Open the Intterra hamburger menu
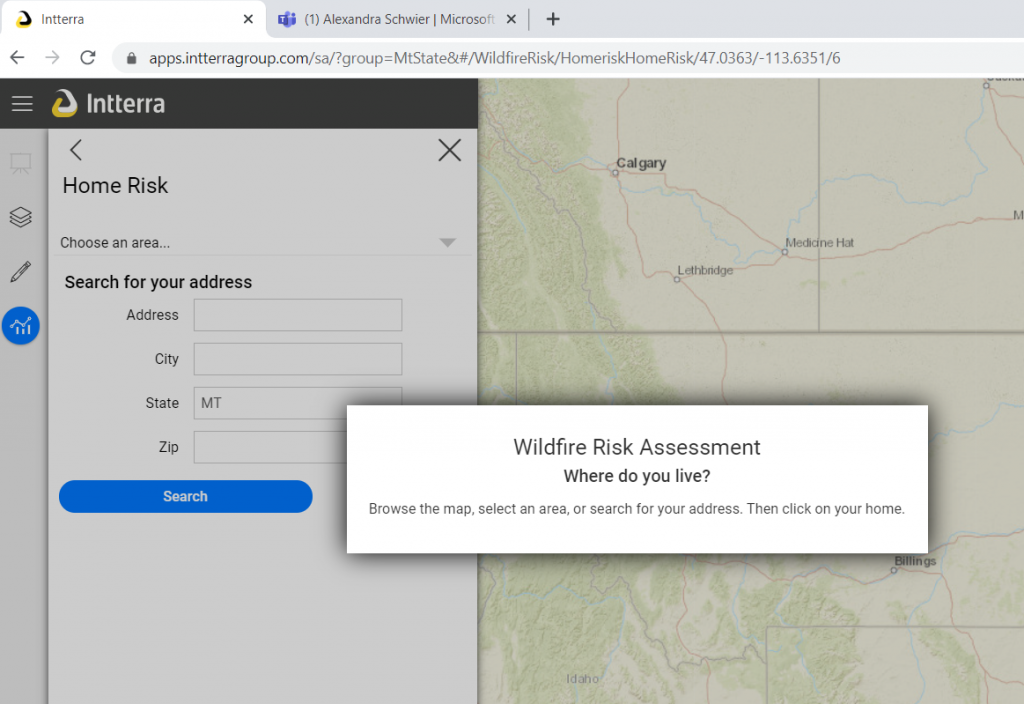Screen dimensions: 1024x704 (22, 103)
